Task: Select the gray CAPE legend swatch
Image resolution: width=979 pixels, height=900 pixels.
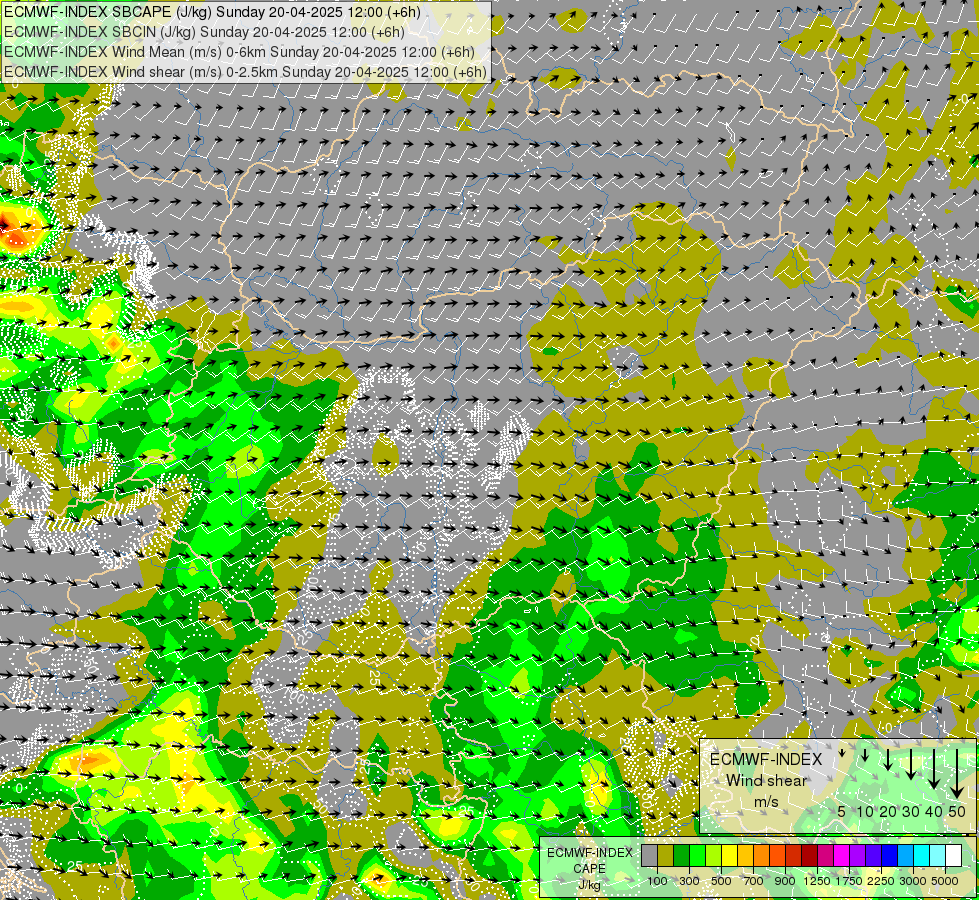Action: point(649,855)
